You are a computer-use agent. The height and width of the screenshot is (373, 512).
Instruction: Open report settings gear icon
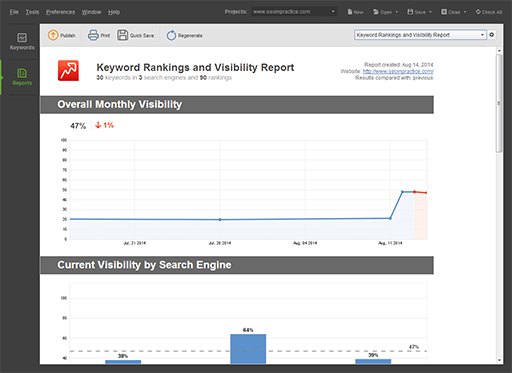492,35
